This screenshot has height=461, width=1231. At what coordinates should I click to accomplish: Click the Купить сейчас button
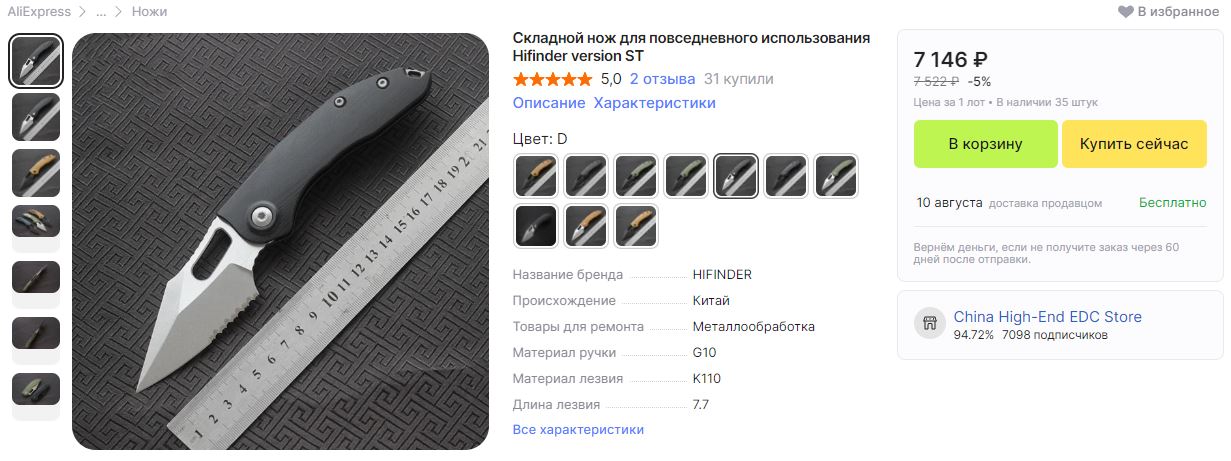point(1134,144)
